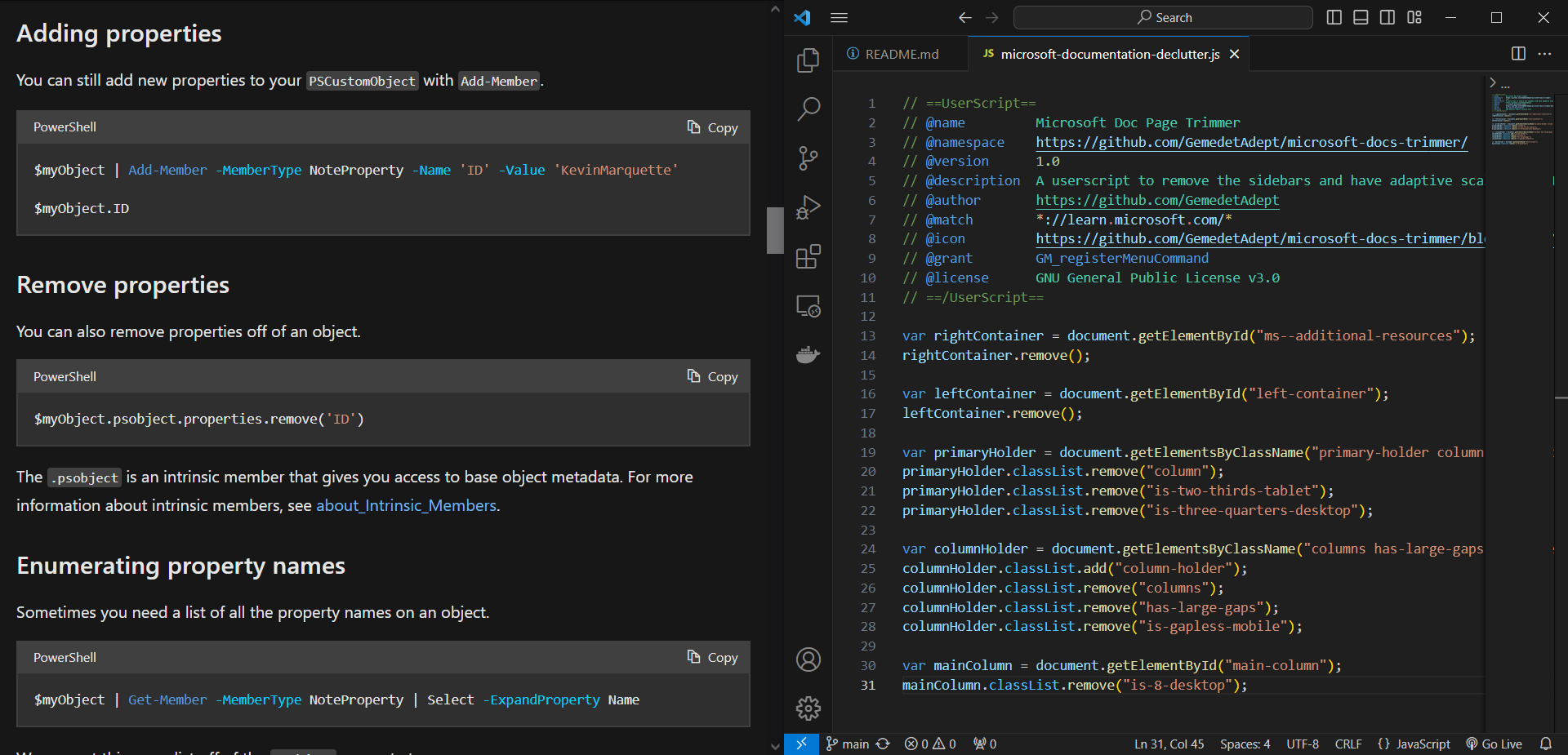Viewport: 1568px width, 755px height.
Task: Toggle the secondary side bar layout
Action: pyautogui.click(x=1388, y=17)
